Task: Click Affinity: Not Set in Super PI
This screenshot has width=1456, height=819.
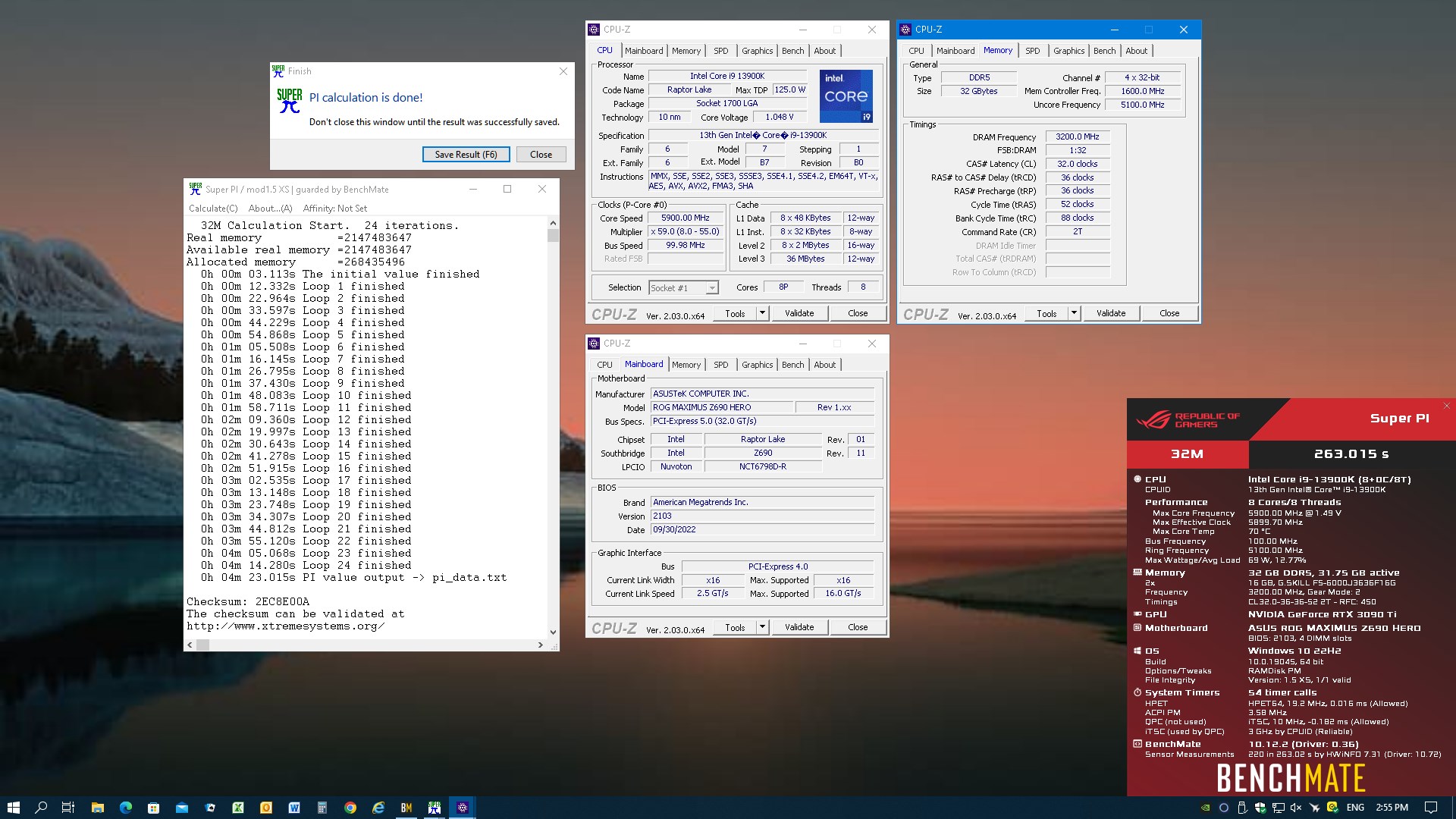Action: [335, 209]
